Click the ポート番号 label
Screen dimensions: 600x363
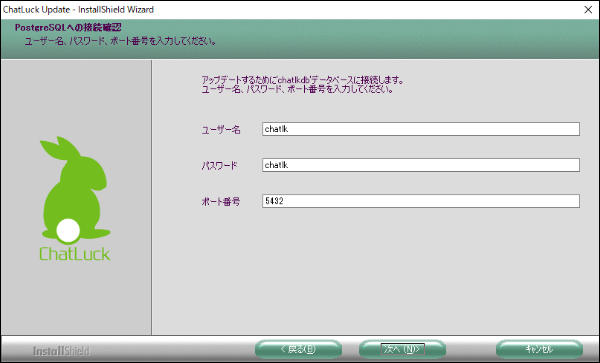(221, 202)
